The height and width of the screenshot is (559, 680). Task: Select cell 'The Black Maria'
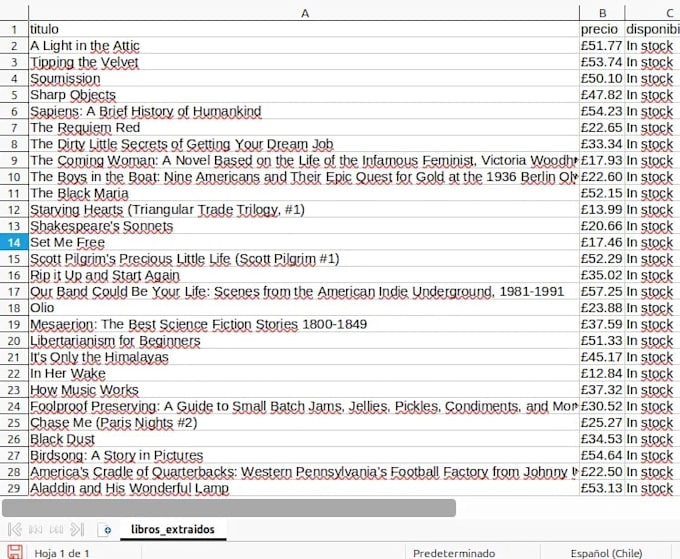(304, 193)
